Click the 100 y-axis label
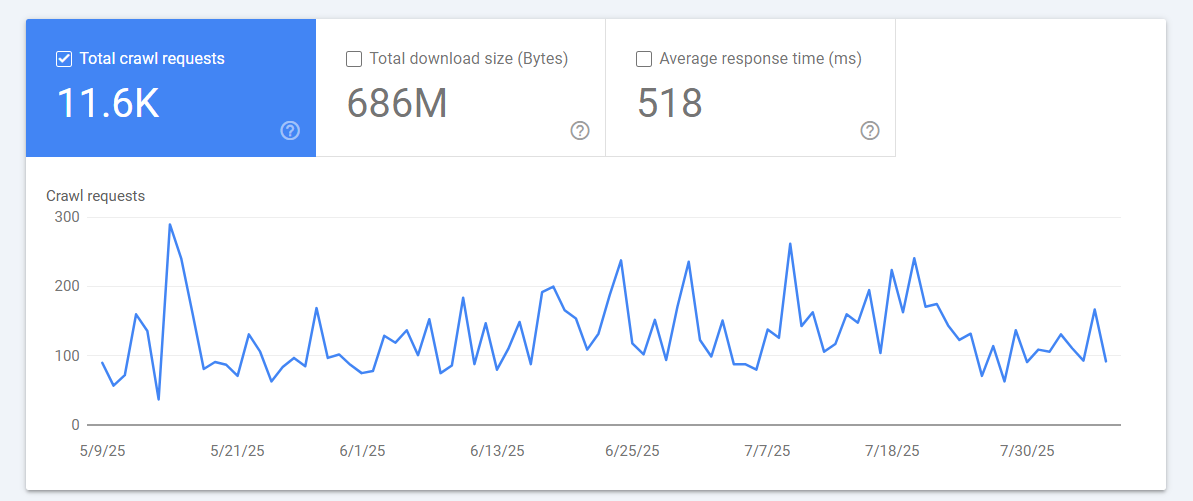The width and height of the screenshot is (1193, 501). coord(68,356)
